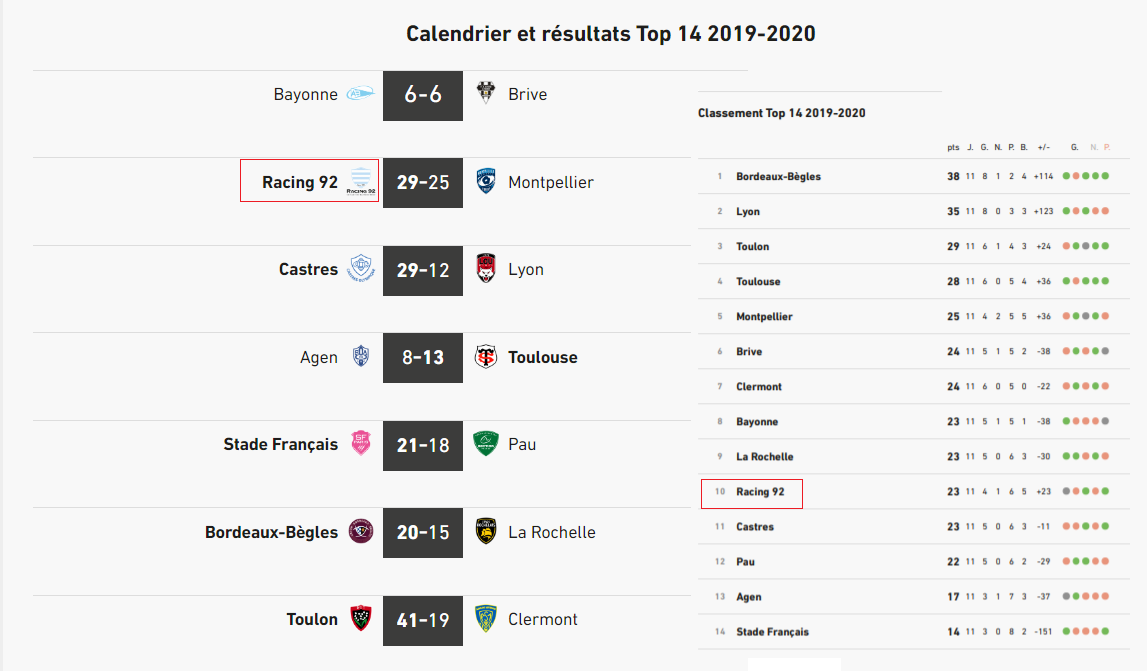
Task: Select Racing 92 in the standings table
Action: [760, 492]
